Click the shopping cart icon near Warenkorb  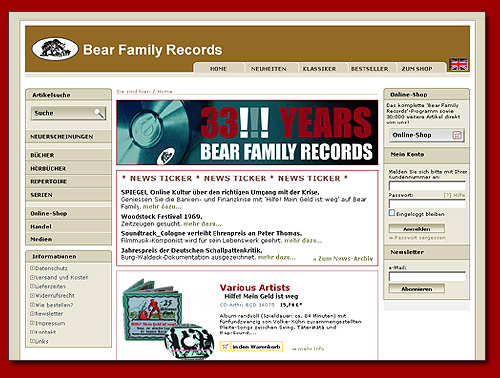coord(225,347)
